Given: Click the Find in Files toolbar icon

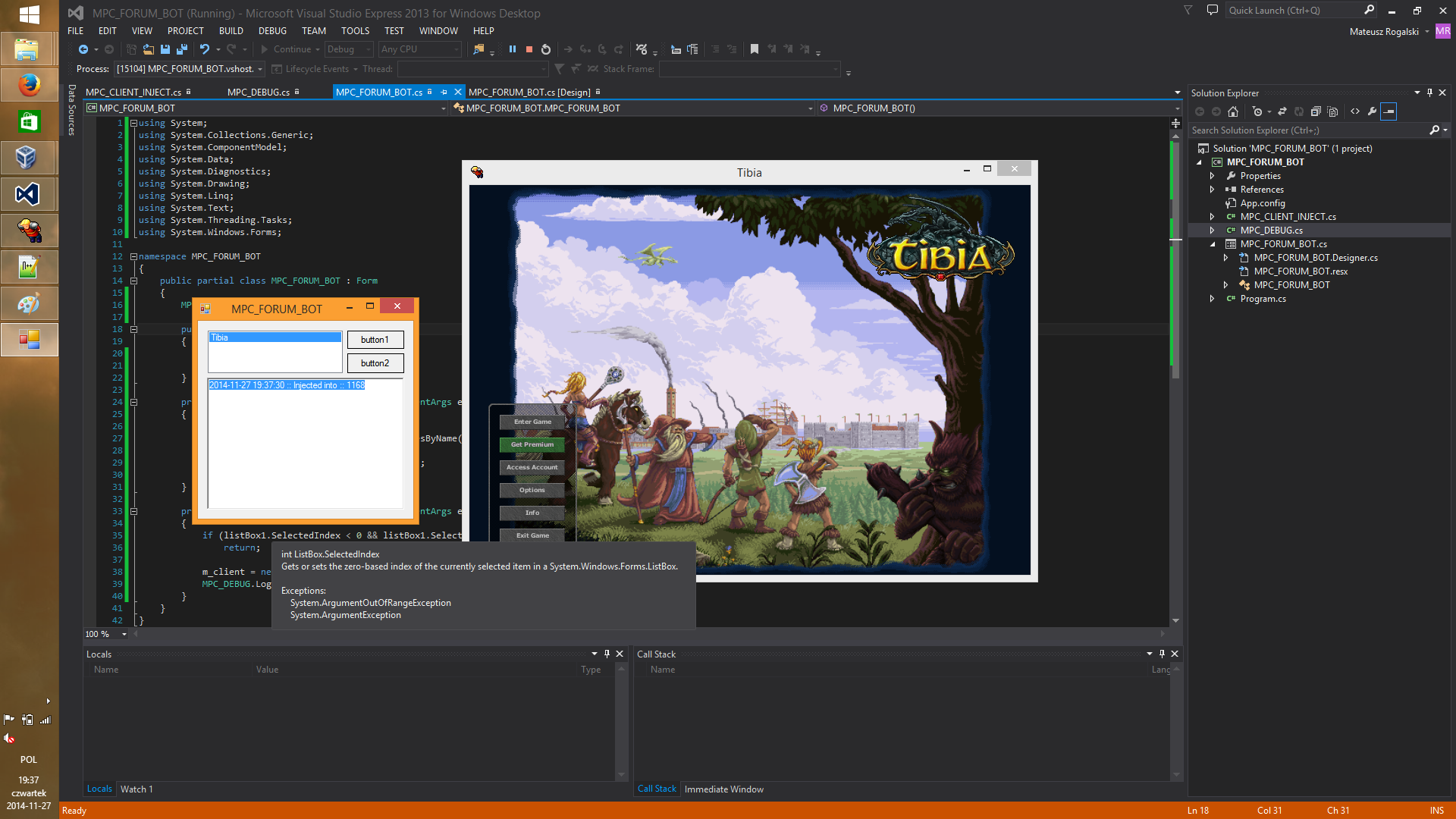Looking at the screenshot, I should [479, 49].
